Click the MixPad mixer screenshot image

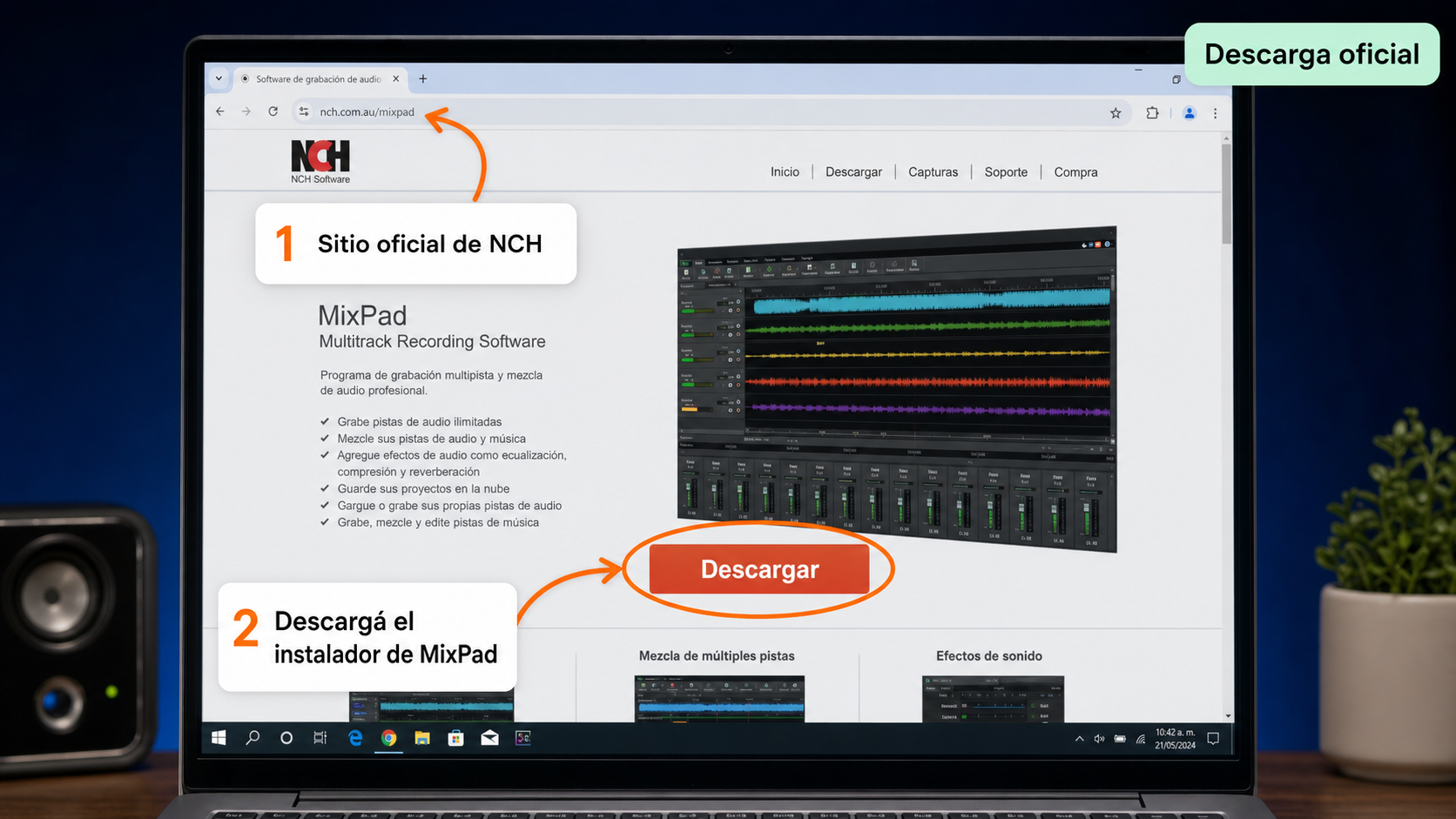[x=897, y=389]
